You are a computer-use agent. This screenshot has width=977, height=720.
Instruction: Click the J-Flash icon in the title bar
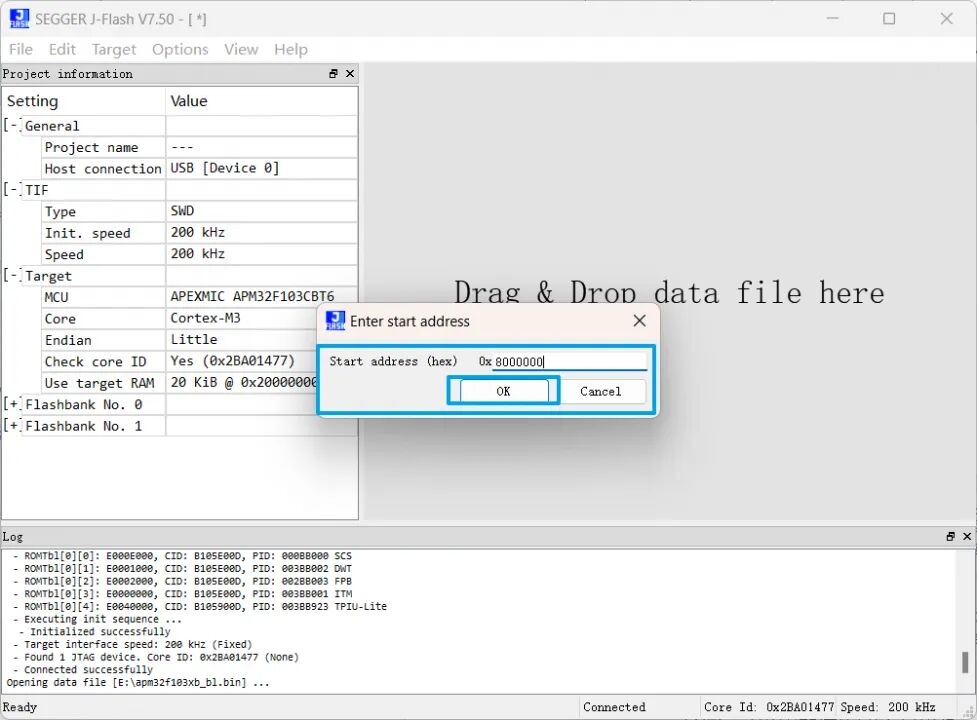(16, 17)
